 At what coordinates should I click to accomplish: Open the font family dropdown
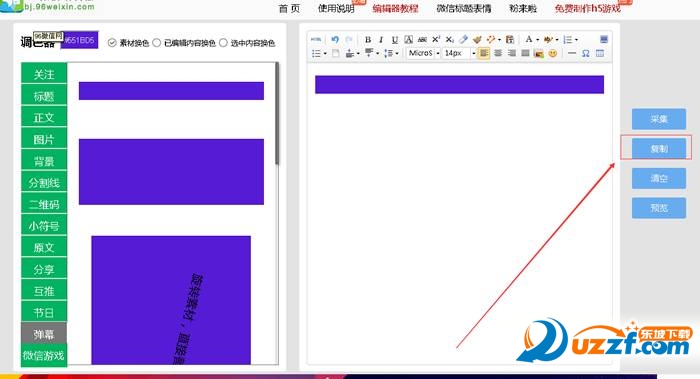(423, 53)
